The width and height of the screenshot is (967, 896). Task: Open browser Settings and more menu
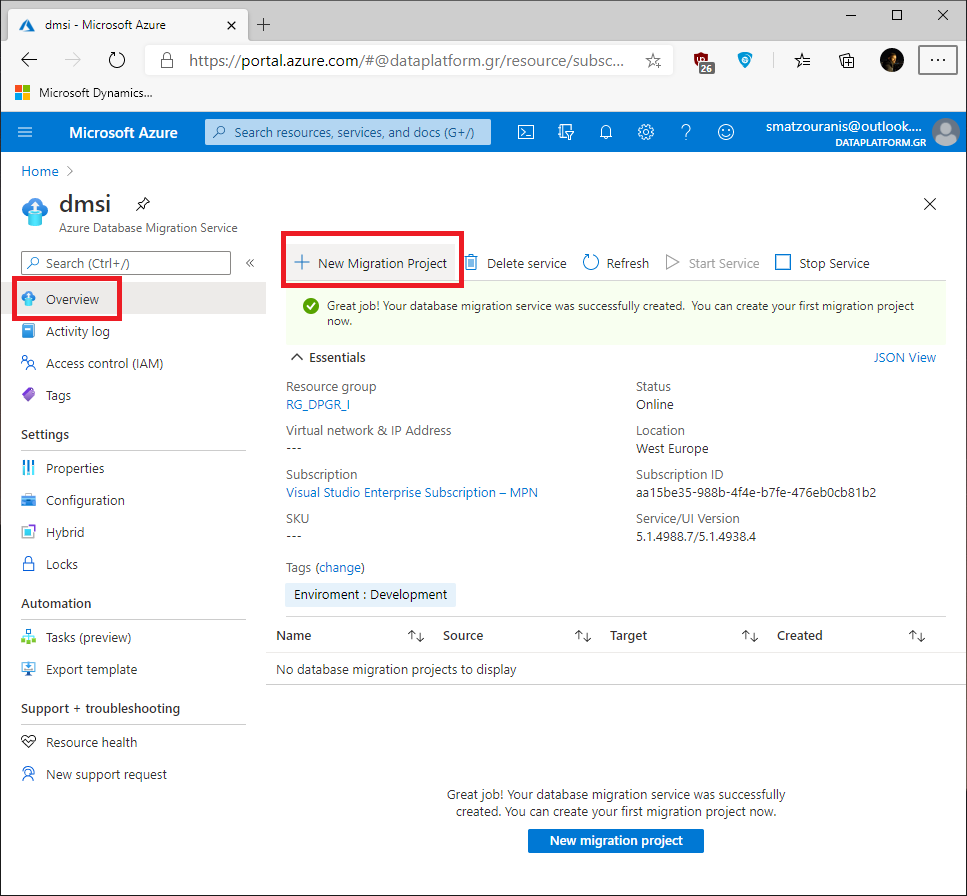coord(937,60)
